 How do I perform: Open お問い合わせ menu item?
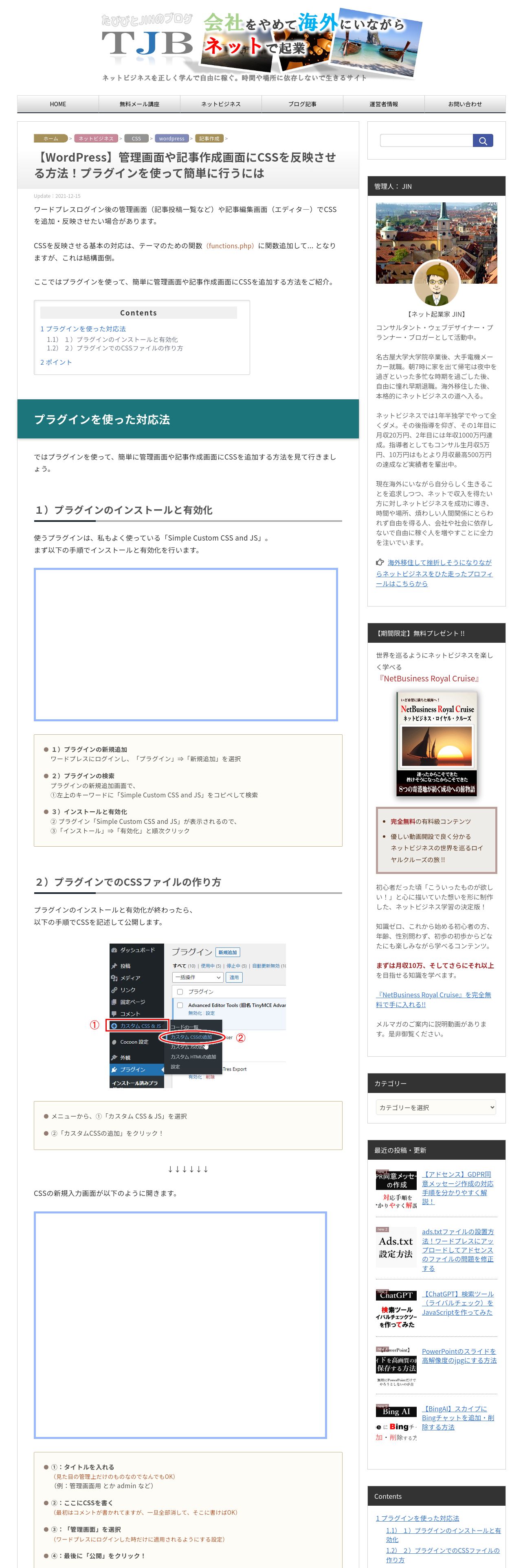465,104
